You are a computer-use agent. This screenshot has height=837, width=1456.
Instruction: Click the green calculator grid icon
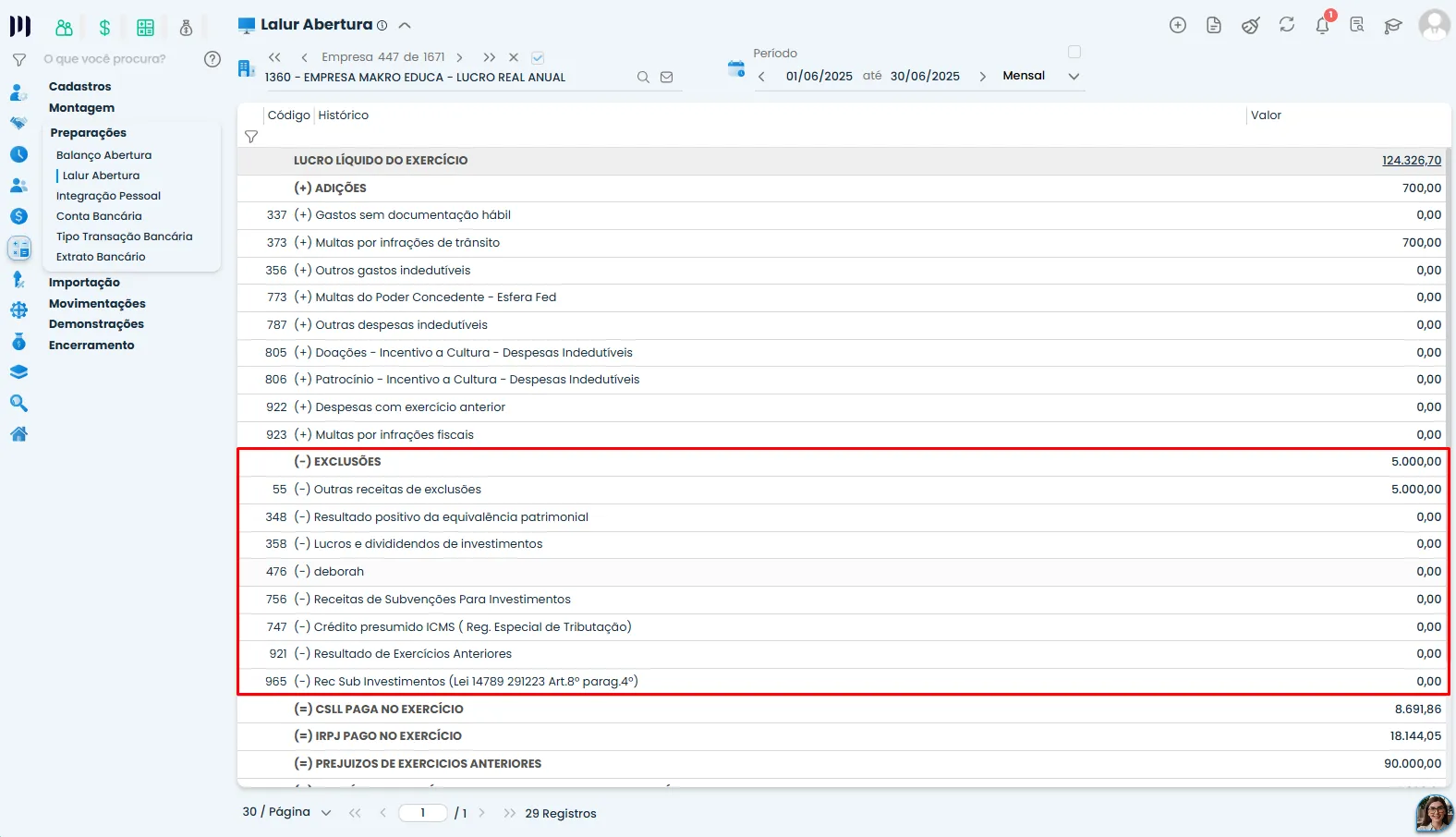(x=145, y=28)
